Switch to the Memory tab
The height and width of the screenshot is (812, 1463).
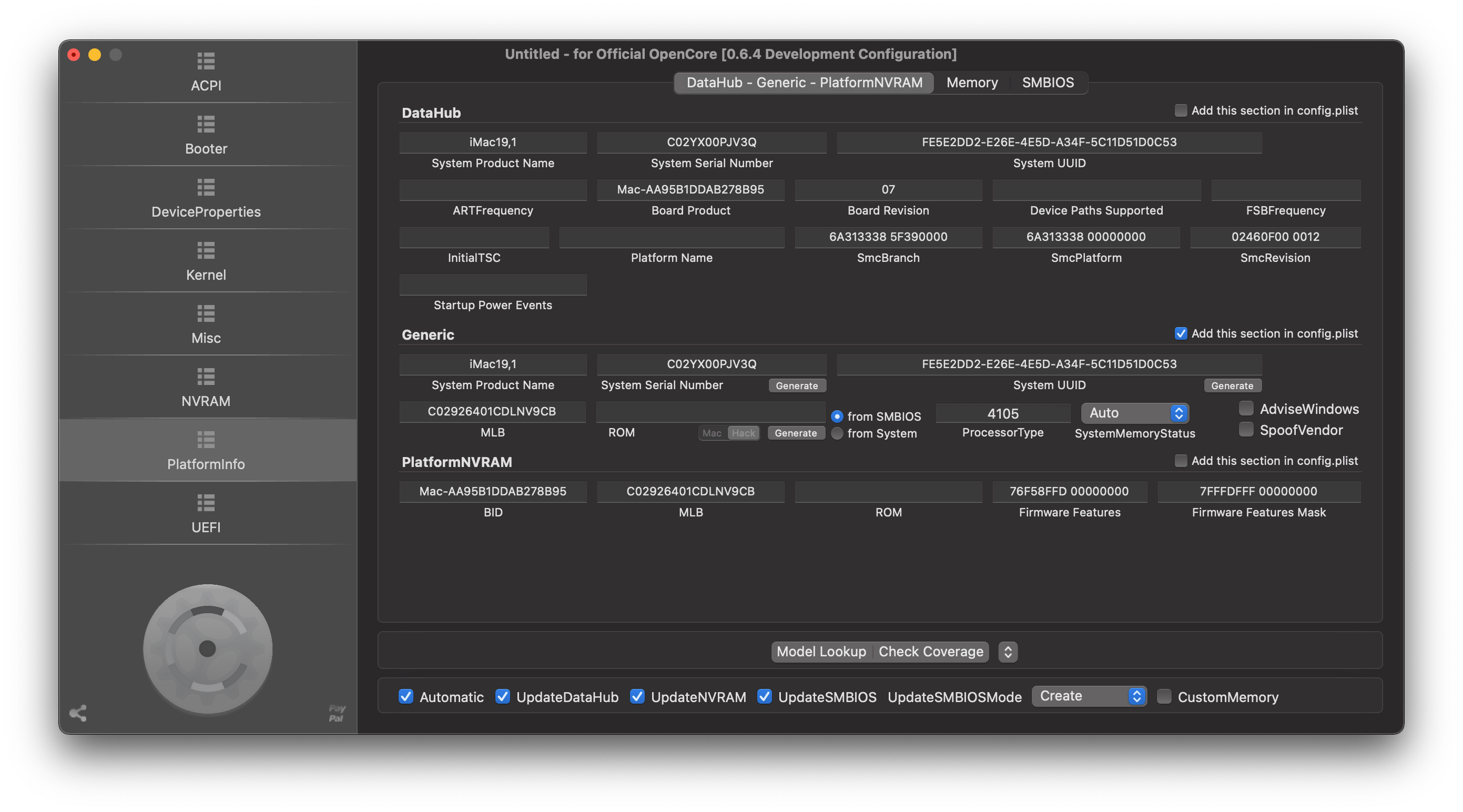pyautogui.click(x=972, y=83)
